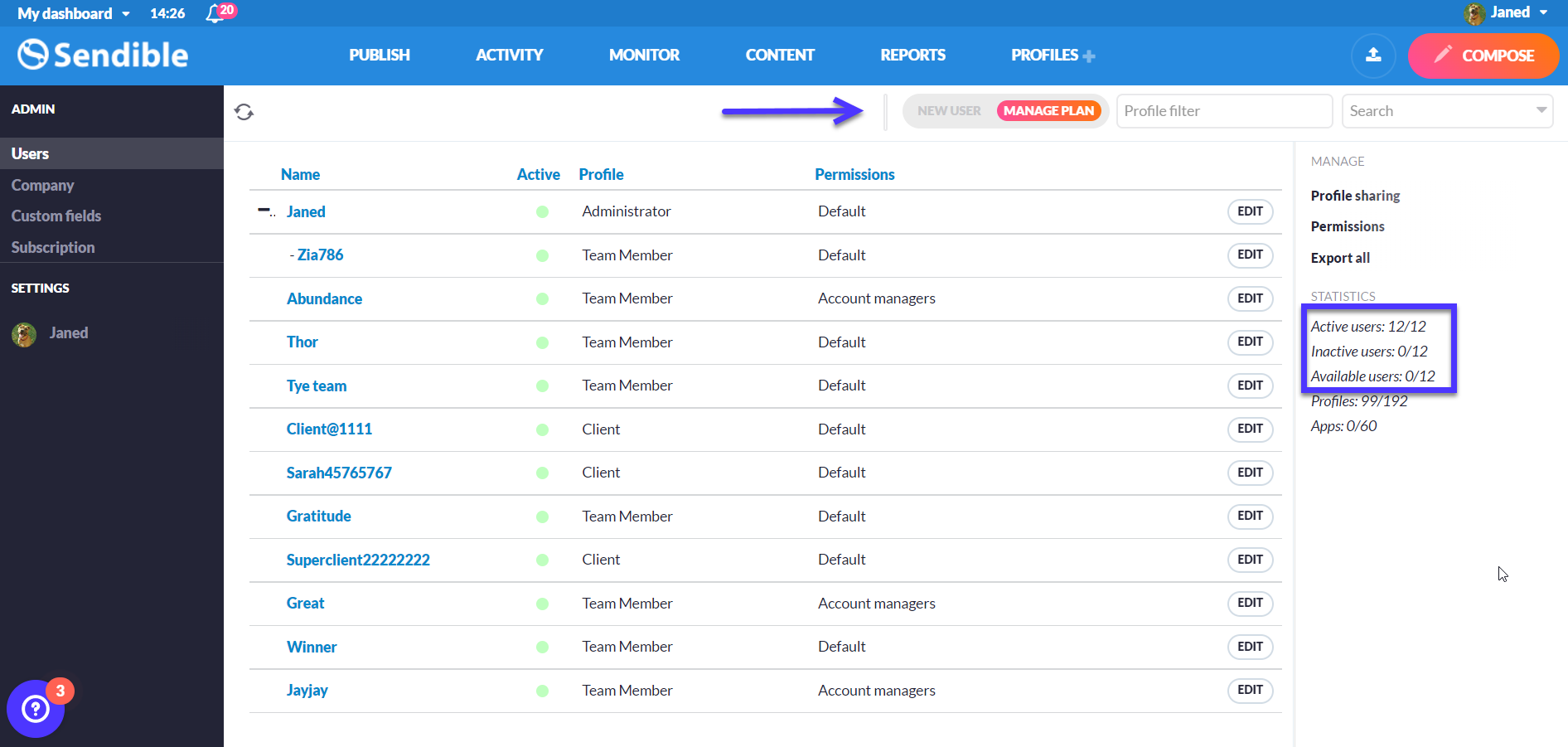Image resolution: width=1568 pixels, height=747 pixels.
Task: Click into the Profile filter field
Action: coord(1224,111)
